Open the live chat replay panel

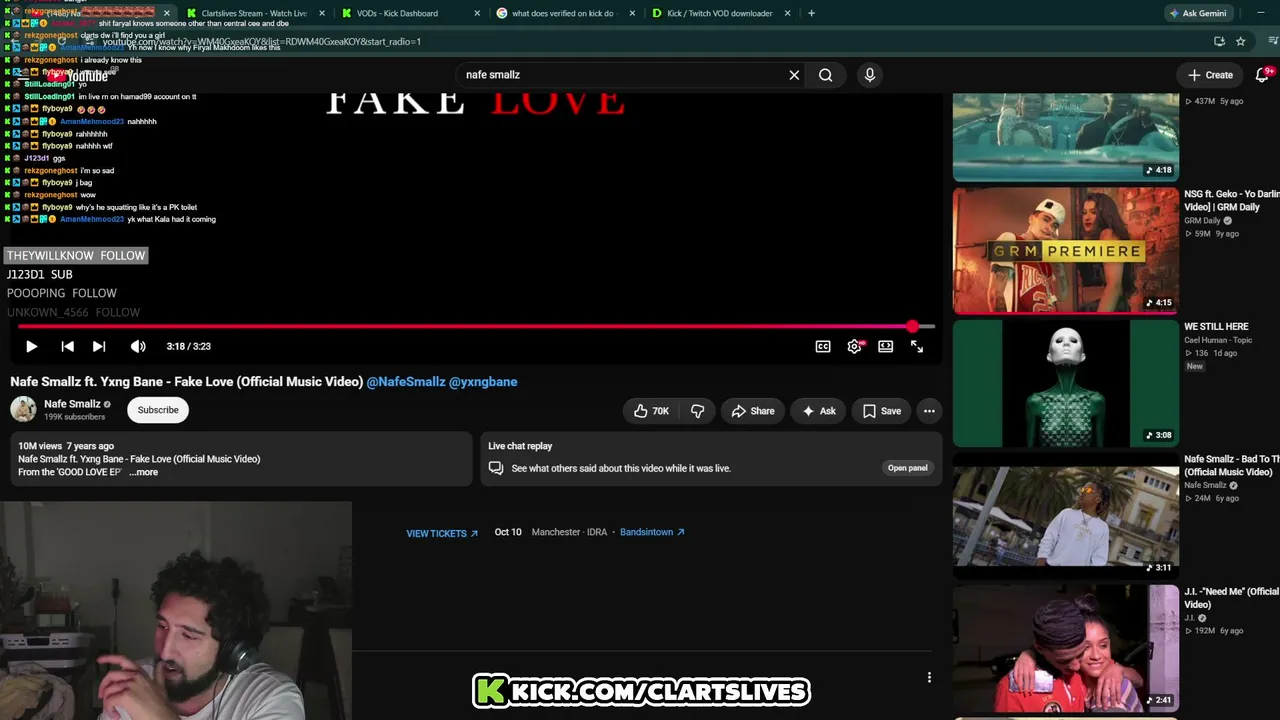tap(908, 468)
